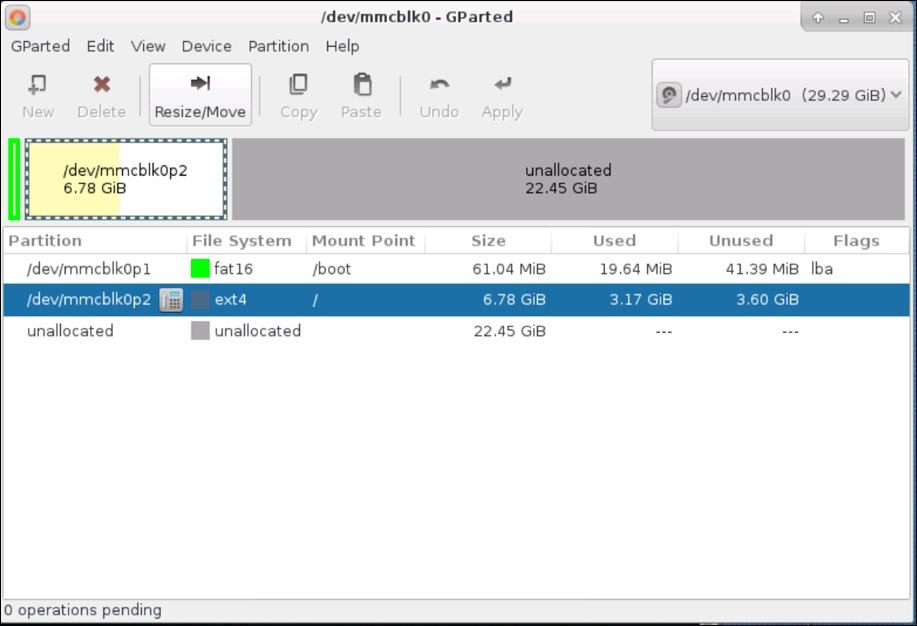Click the View menu item
Image resolution: width=917 pixels, height=626 pixels.
click(x=147, y=46)
